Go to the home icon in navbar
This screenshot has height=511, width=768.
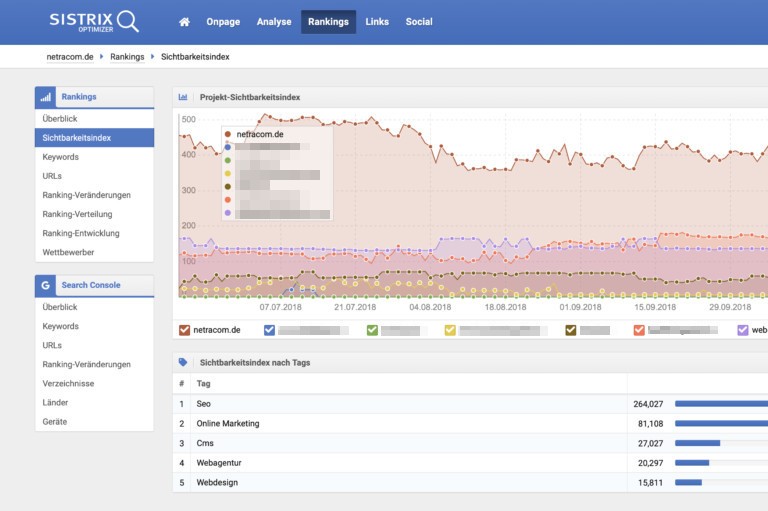click(184, 22)
